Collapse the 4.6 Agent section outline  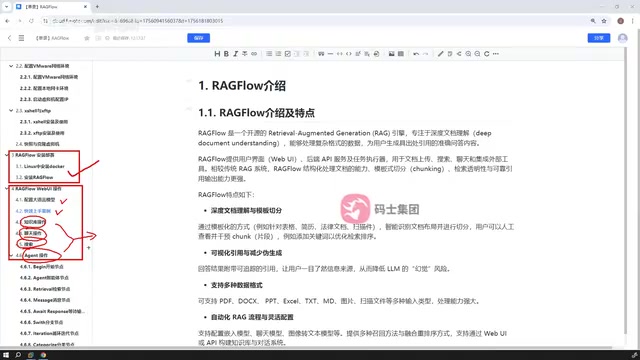tap(11, 256)
